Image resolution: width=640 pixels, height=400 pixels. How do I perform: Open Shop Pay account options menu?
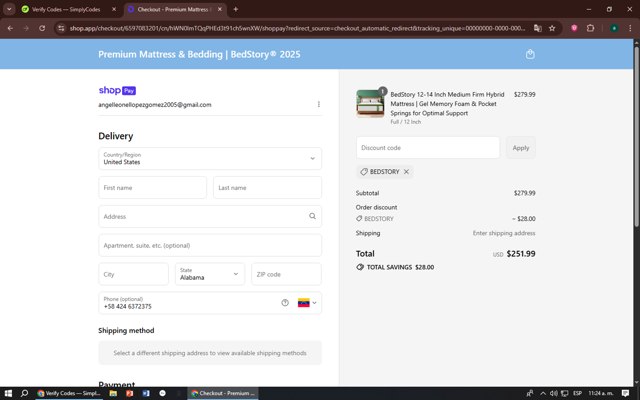[319, 104]
